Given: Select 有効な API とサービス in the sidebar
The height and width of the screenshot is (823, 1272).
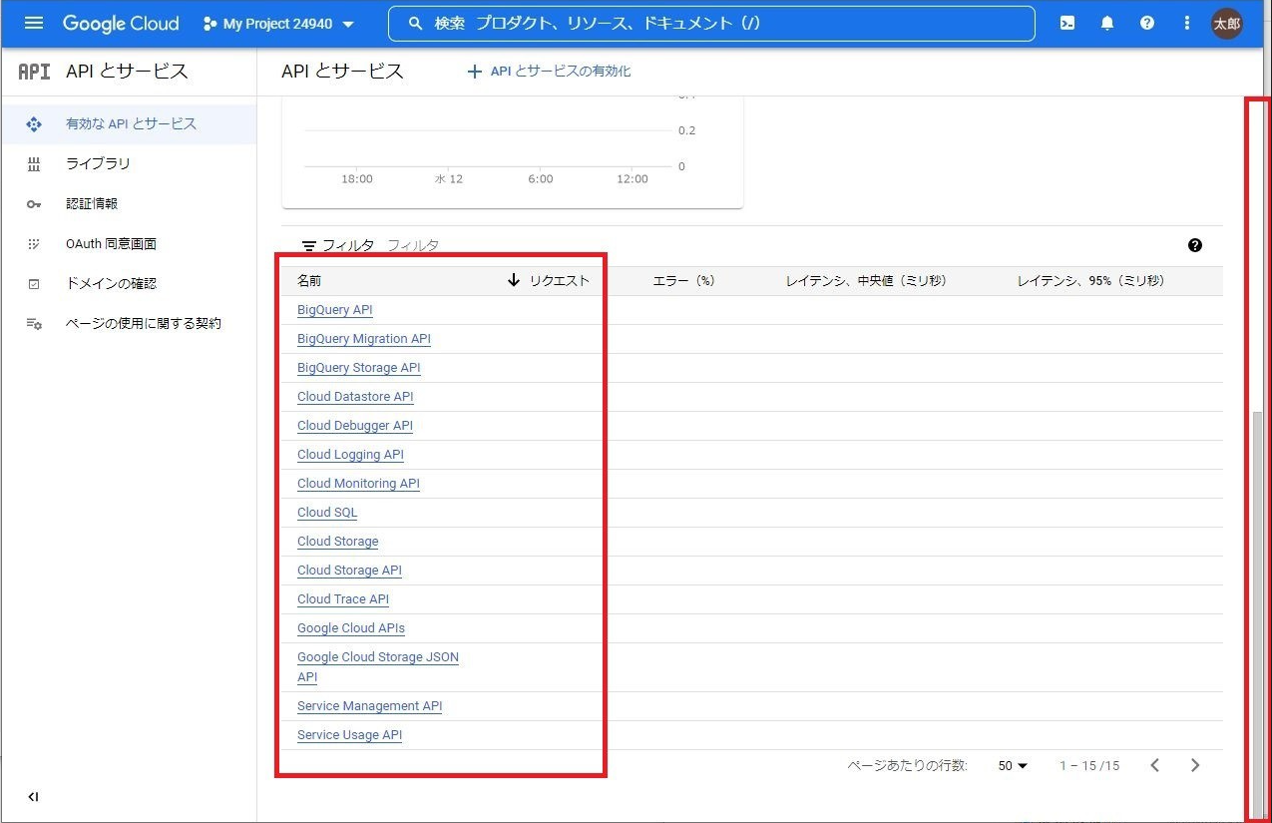Looking at the screenshot, I should 128,124.
